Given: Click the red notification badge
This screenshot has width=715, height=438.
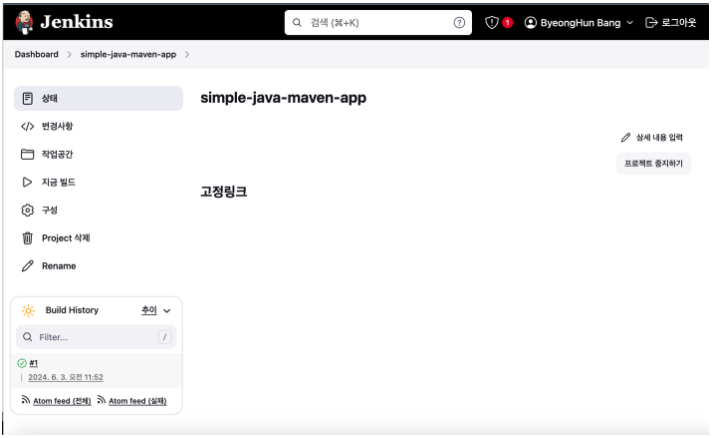Looking at the screenshot, I should [x=507, y=22].
